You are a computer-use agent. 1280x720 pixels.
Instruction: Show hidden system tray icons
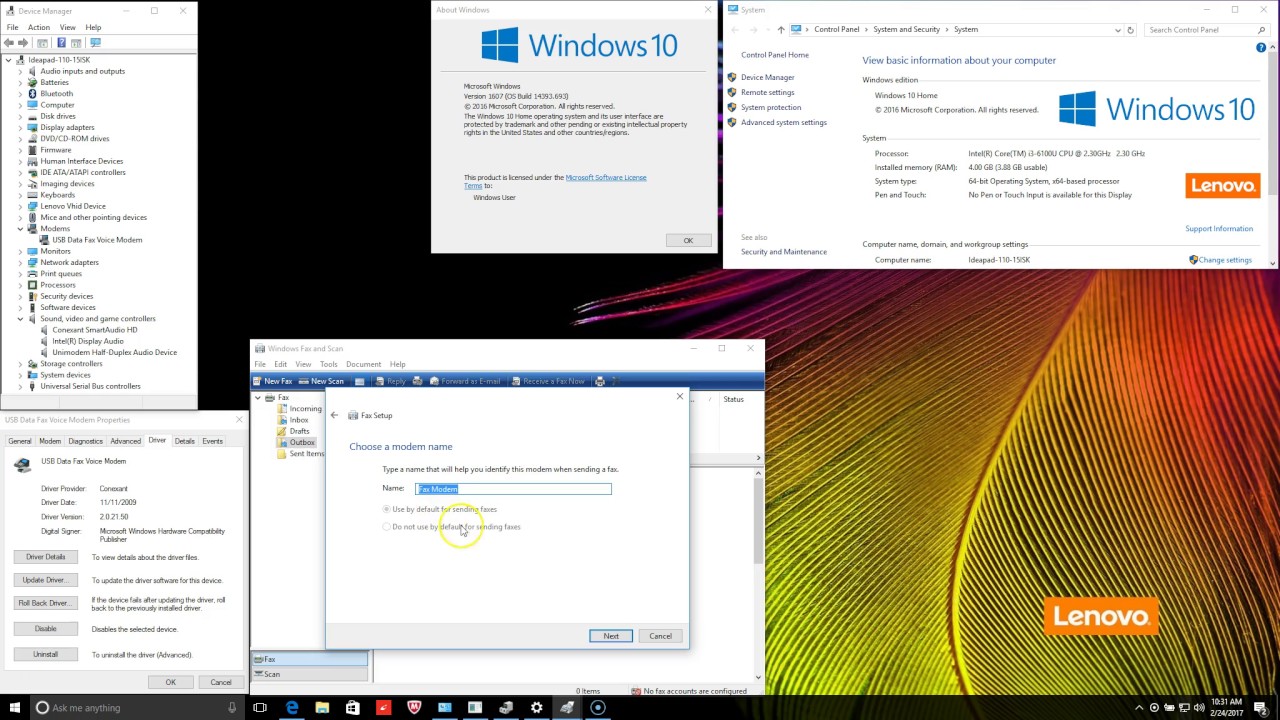(x=1139, y=707)
